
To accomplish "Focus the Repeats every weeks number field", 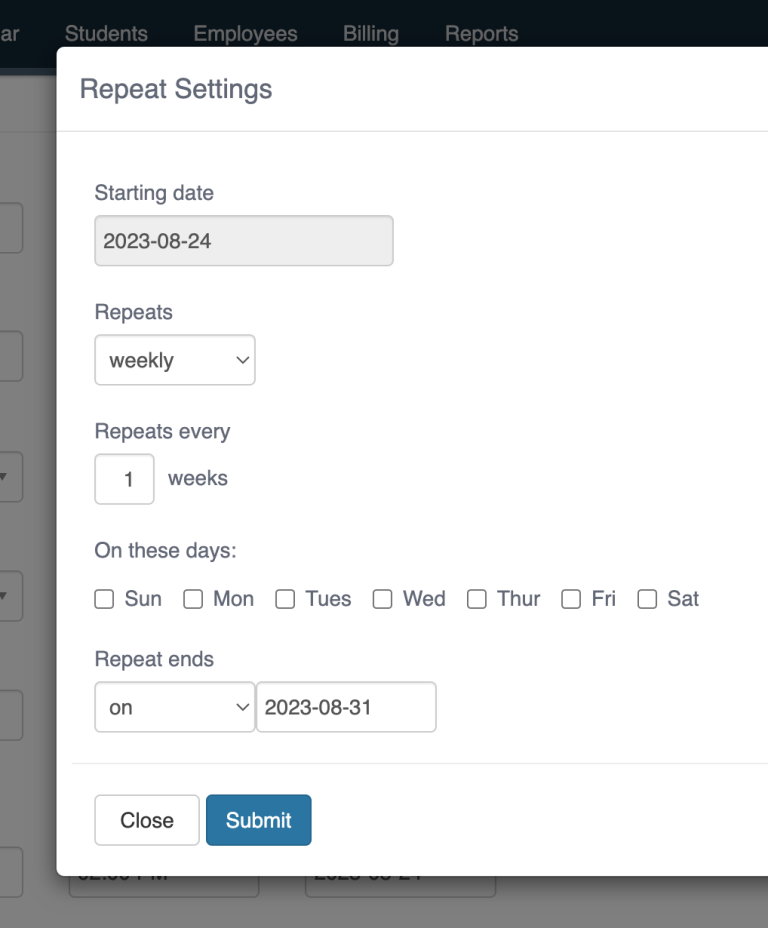I will [x=124, y=479].
